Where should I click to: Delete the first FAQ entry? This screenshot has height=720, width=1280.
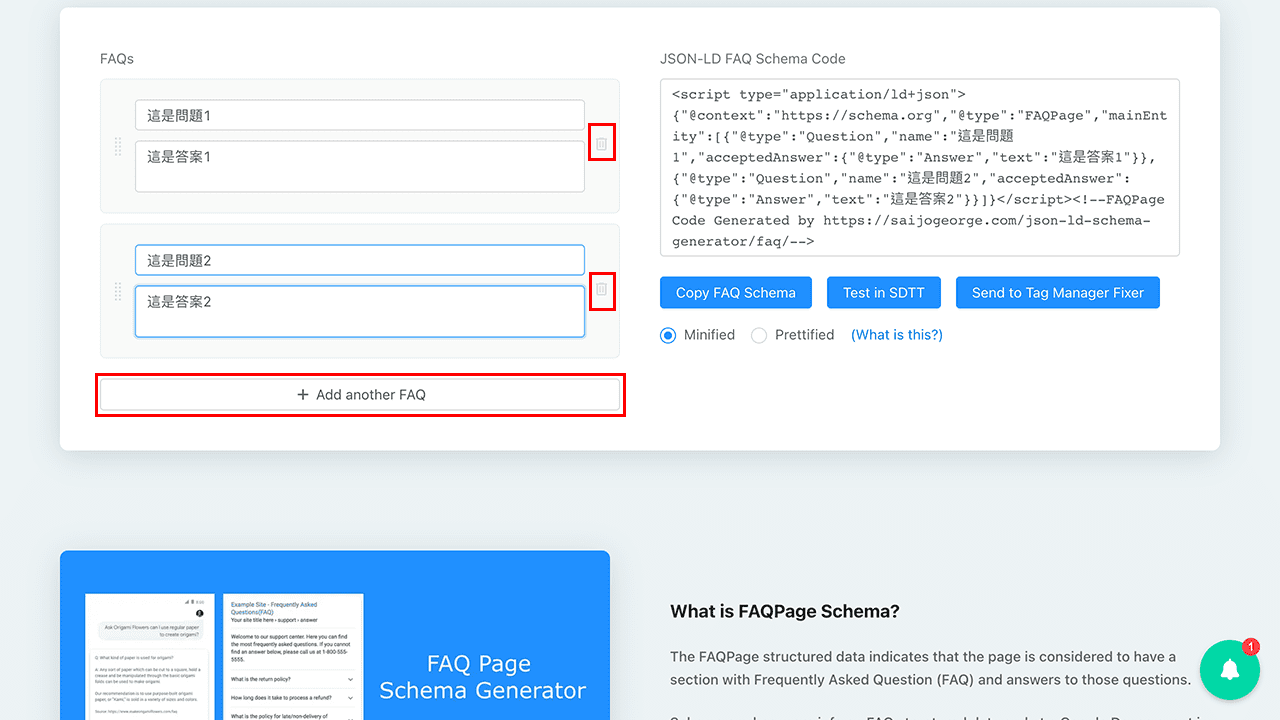point(601,141)
